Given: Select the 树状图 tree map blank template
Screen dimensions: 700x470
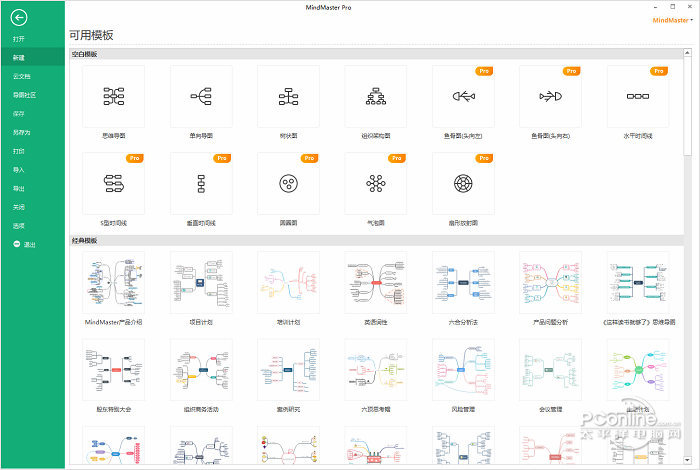Looking at the screenshot, I should [288, 96].
